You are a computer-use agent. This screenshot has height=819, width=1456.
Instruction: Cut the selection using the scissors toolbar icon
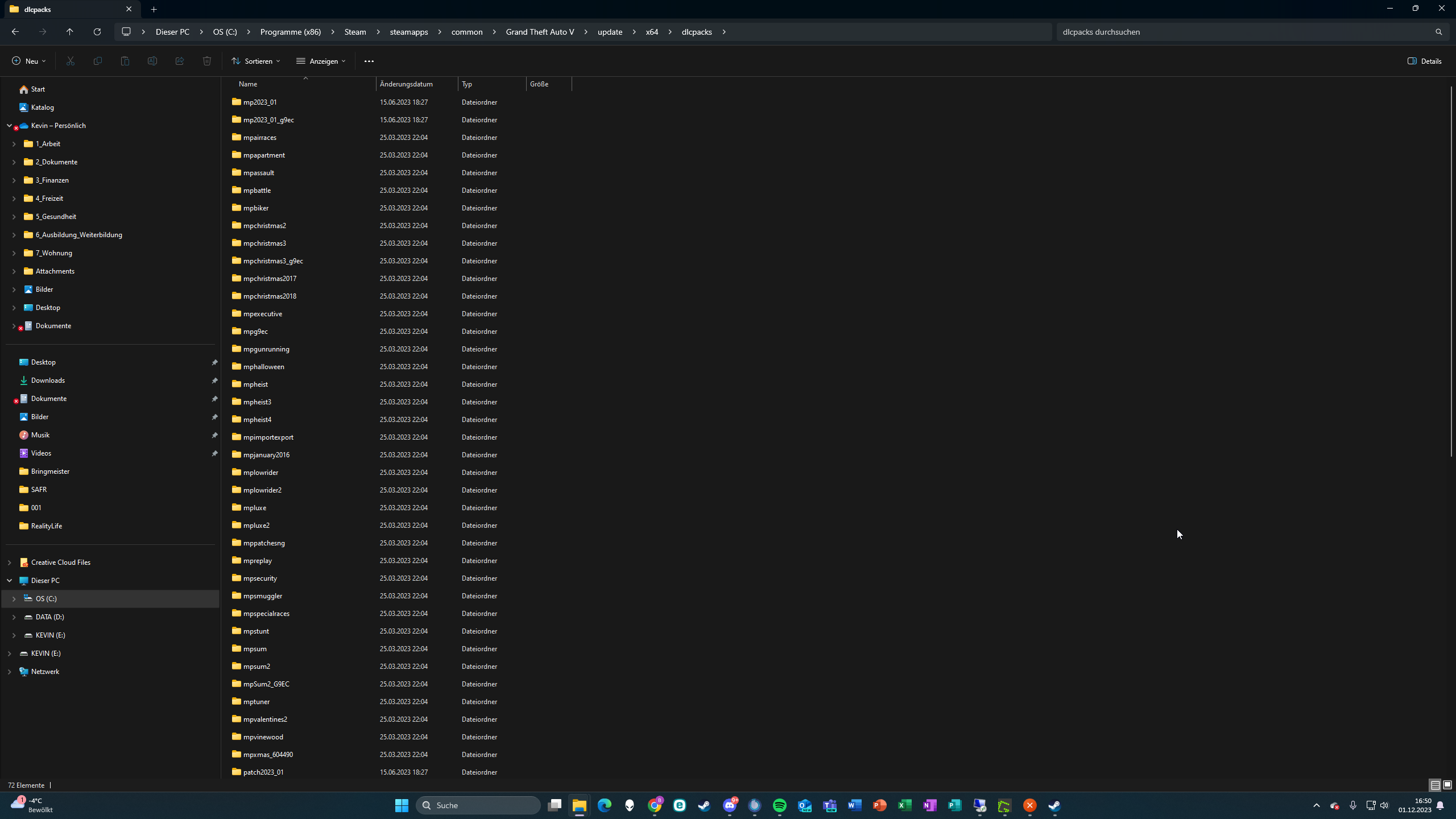coord(70,61)
